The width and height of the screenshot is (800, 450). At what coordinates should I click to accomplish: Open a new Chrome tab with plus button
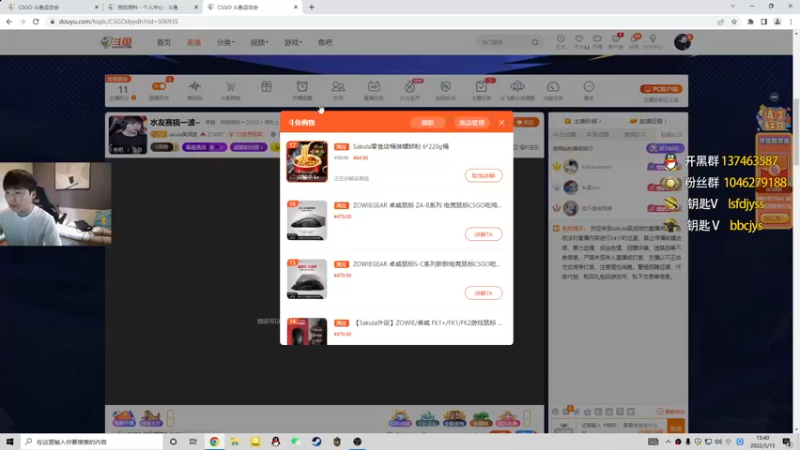312,7
